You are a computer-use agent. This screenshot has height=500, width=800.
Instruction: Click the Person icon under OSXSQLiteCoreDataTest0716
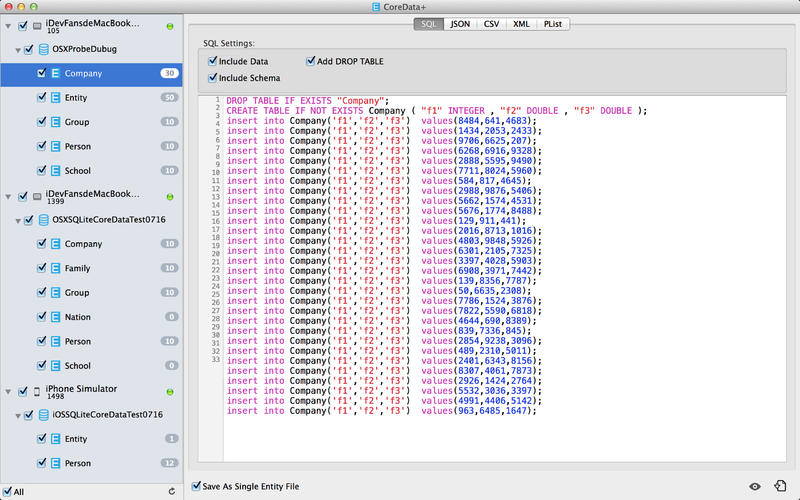point(56,341)
